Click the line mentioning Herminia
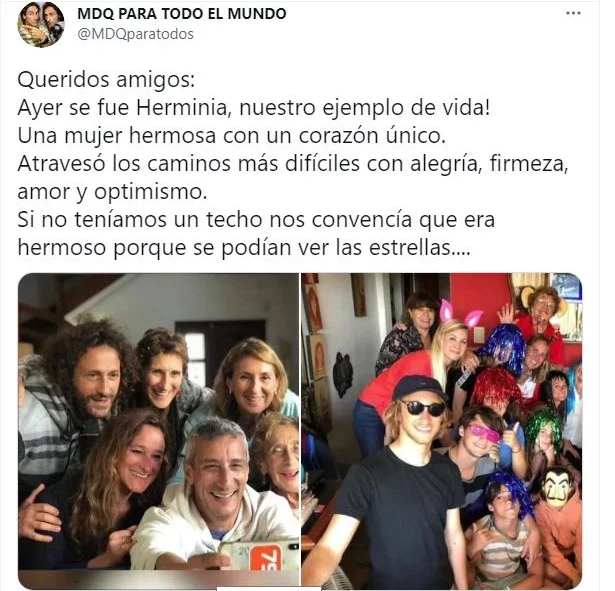This screenshot has height=591, width=615. (254, 108)
